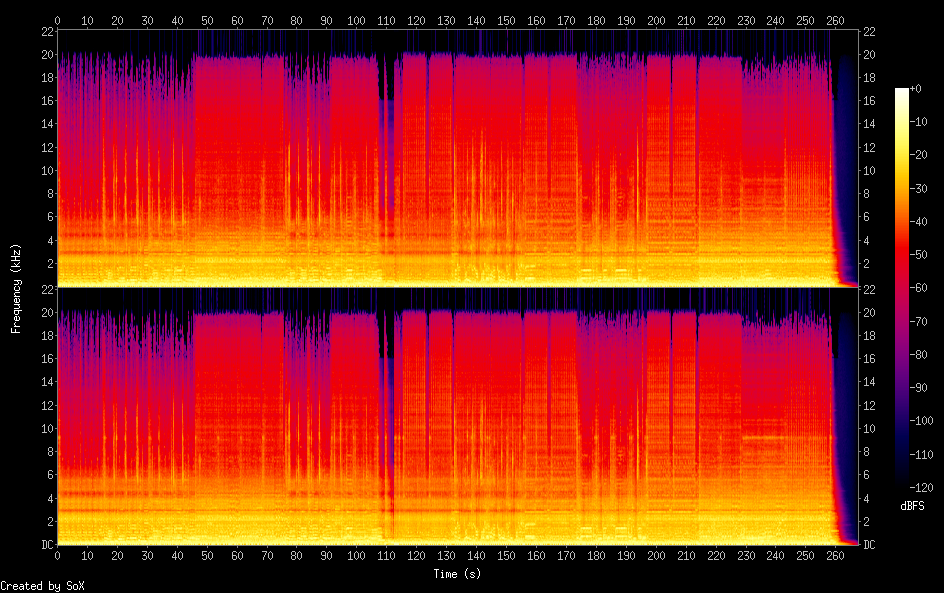Click the 130 tick on the bottom time axis
Viewport: 944px width, 593px height.
[x=446, y=555]
